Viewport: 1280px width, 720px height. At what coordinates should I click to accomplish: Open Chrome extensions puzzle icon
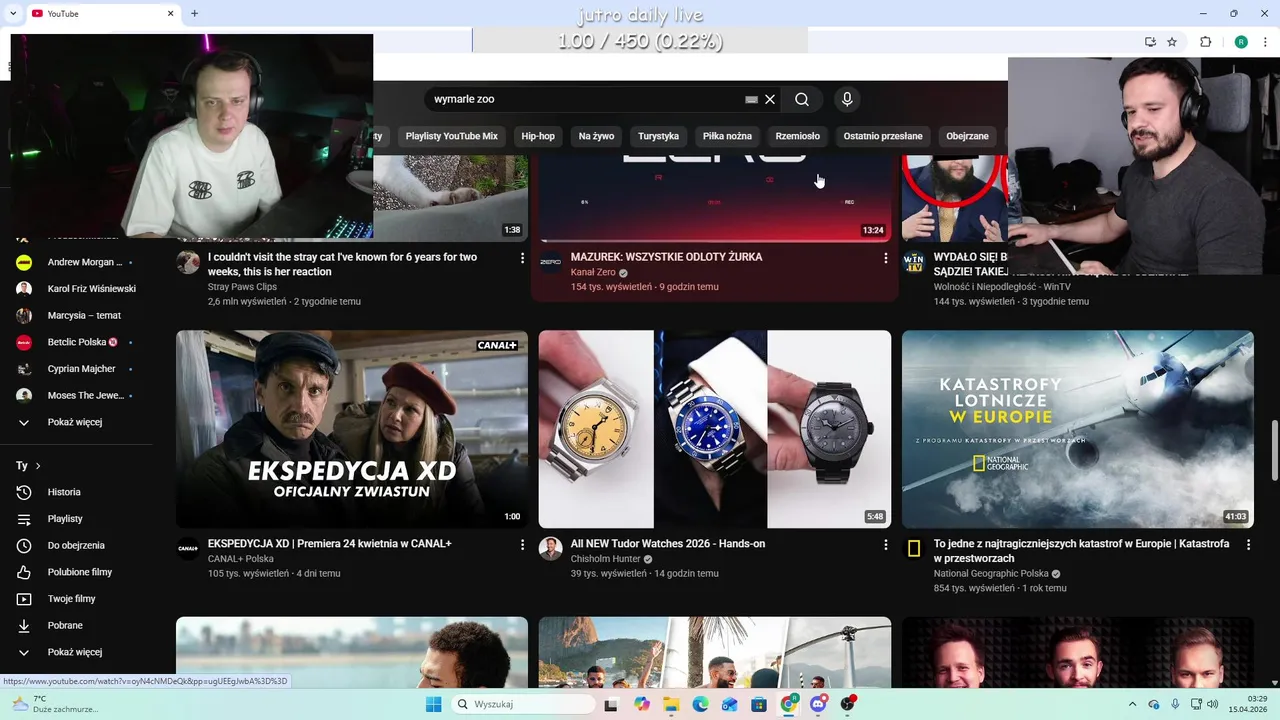click(1205, 42)
